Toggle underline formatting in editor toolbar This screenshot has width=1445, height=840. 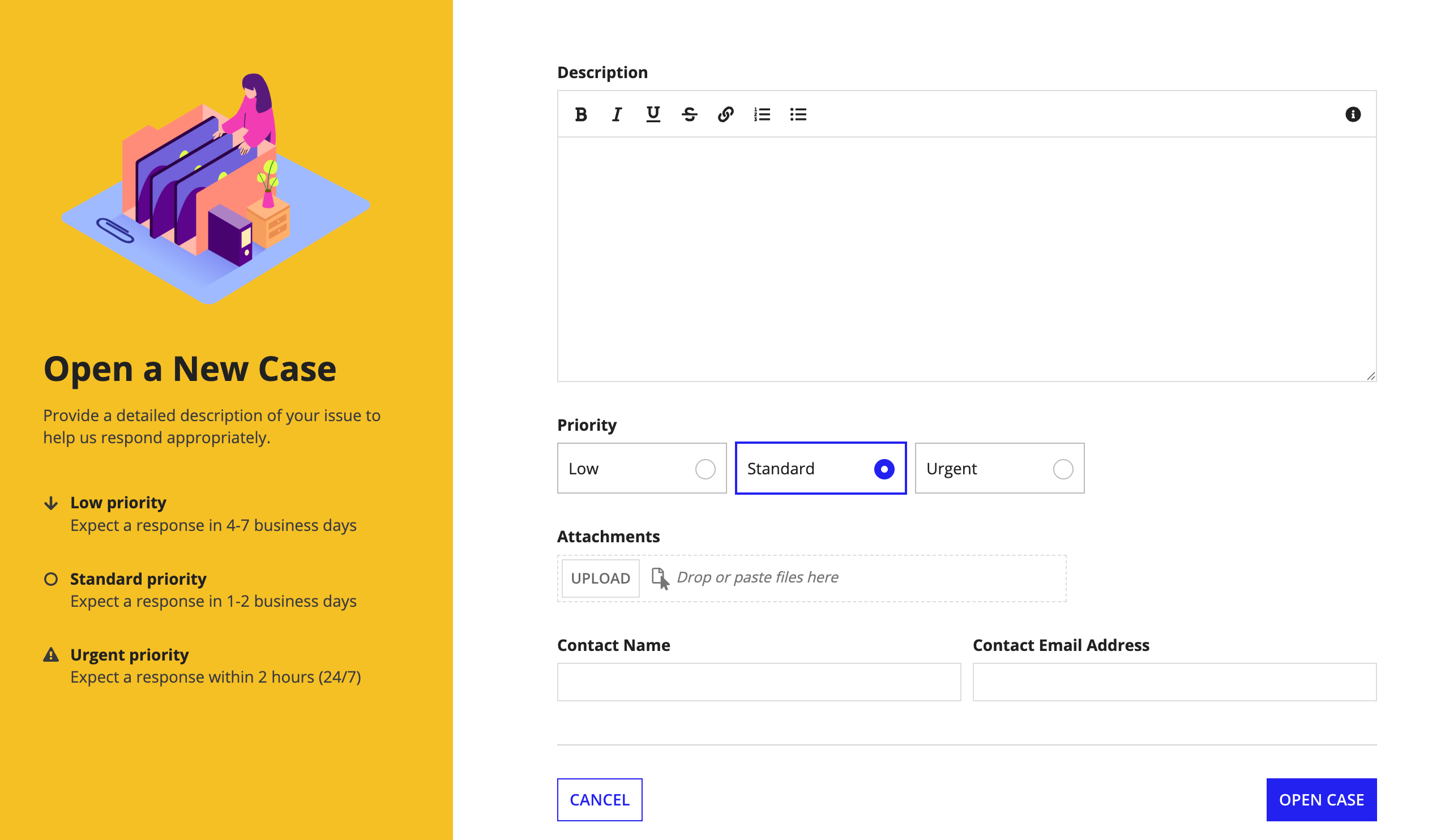[652, 115]
